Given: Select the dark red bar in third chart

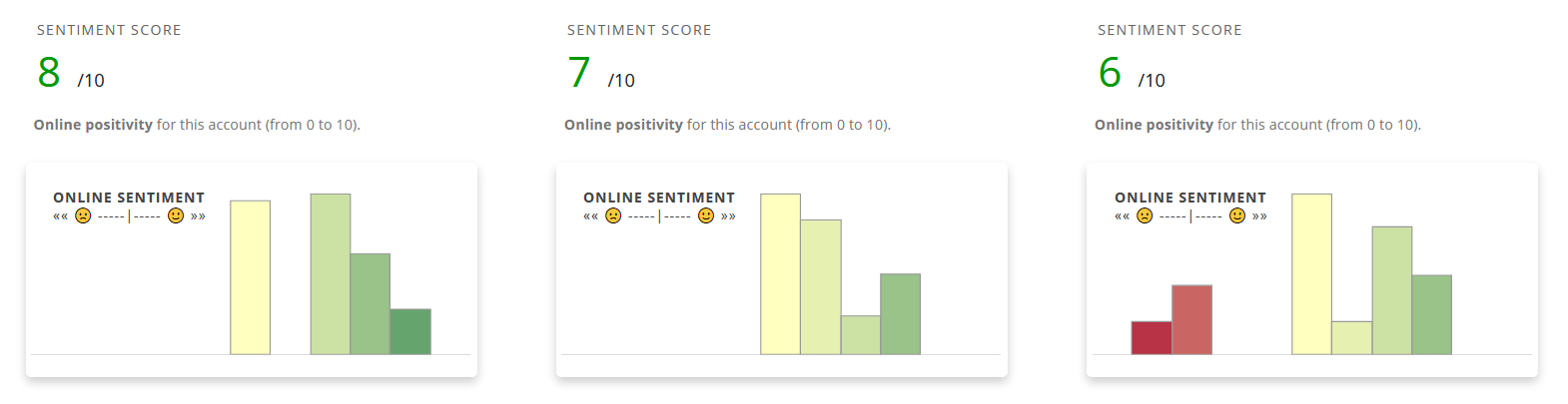Looking at the screenshot, I should click(x=1152, y=338).
